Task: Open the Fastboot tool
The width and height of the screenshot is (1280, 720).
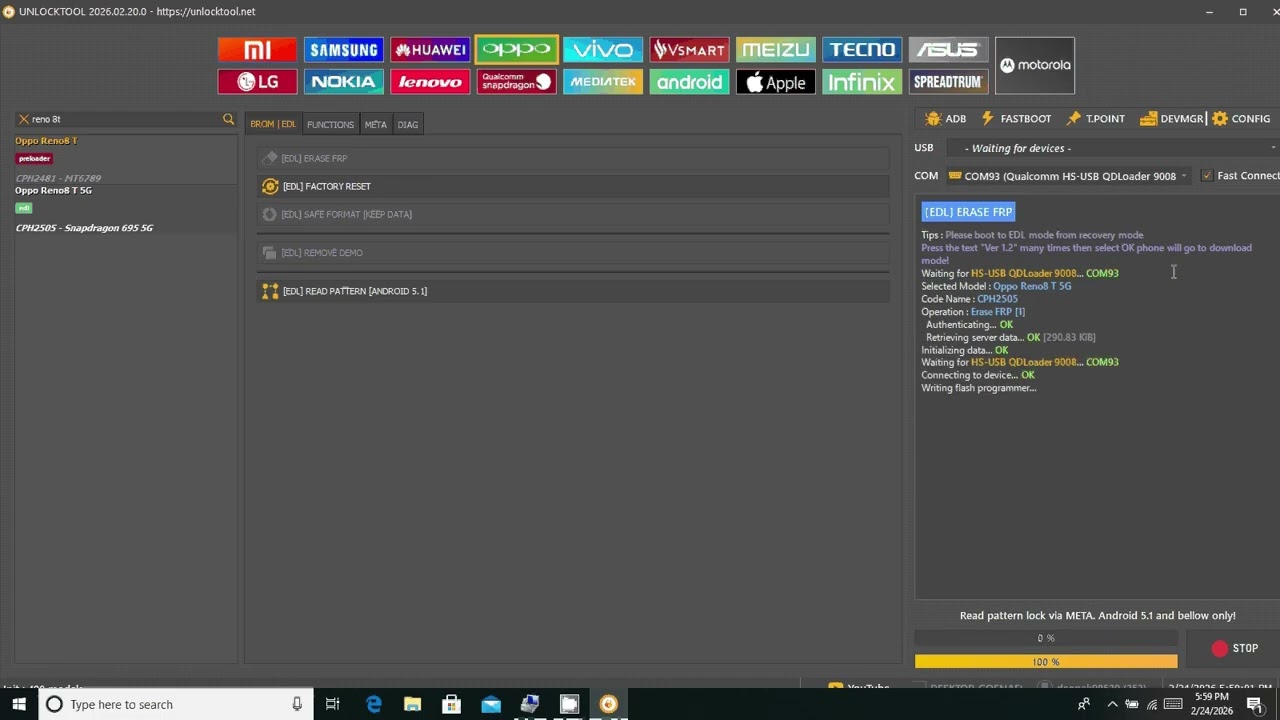Action: pos(1016,118)
